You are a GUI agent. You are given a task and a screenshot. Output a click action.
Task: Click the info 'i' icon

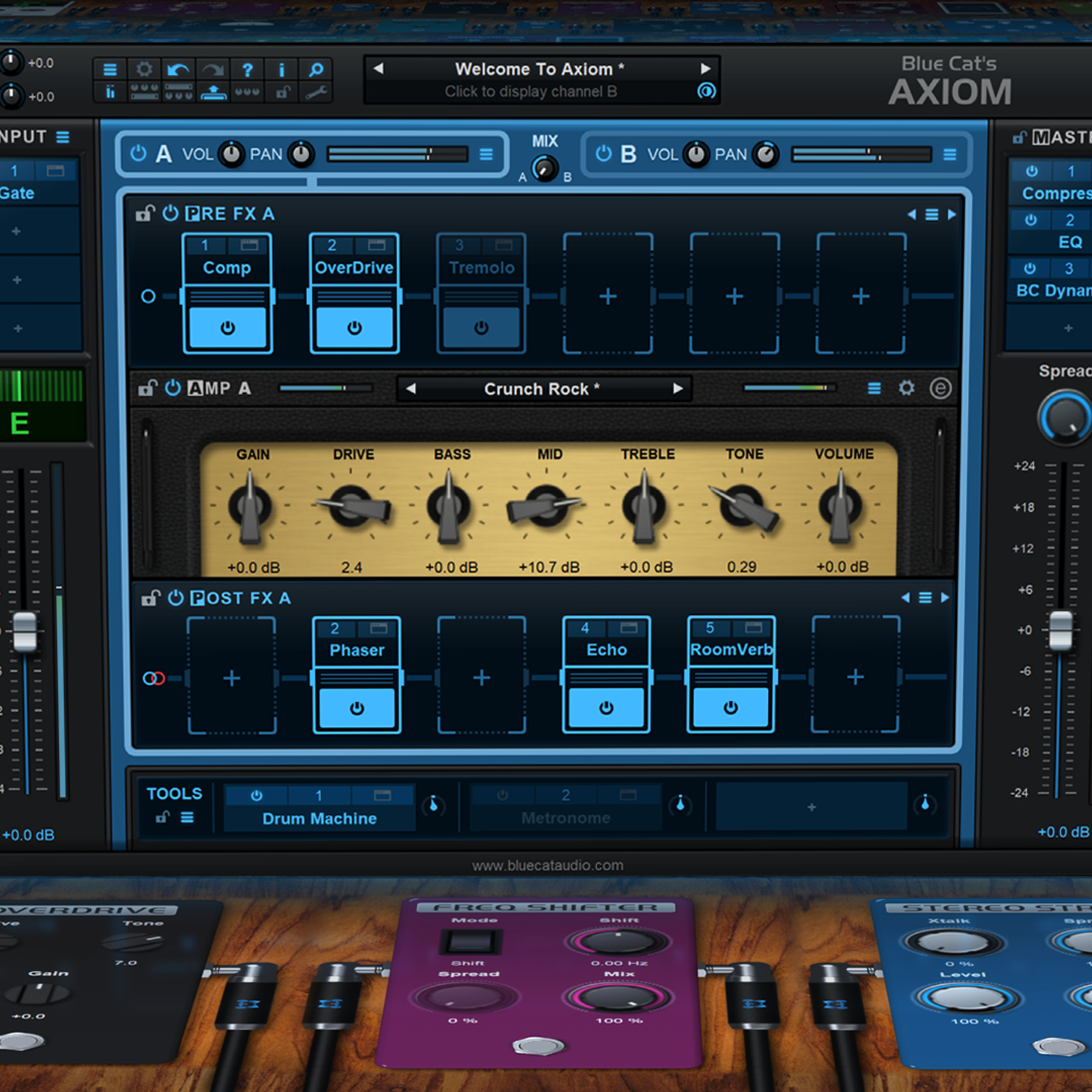point(281,69)
